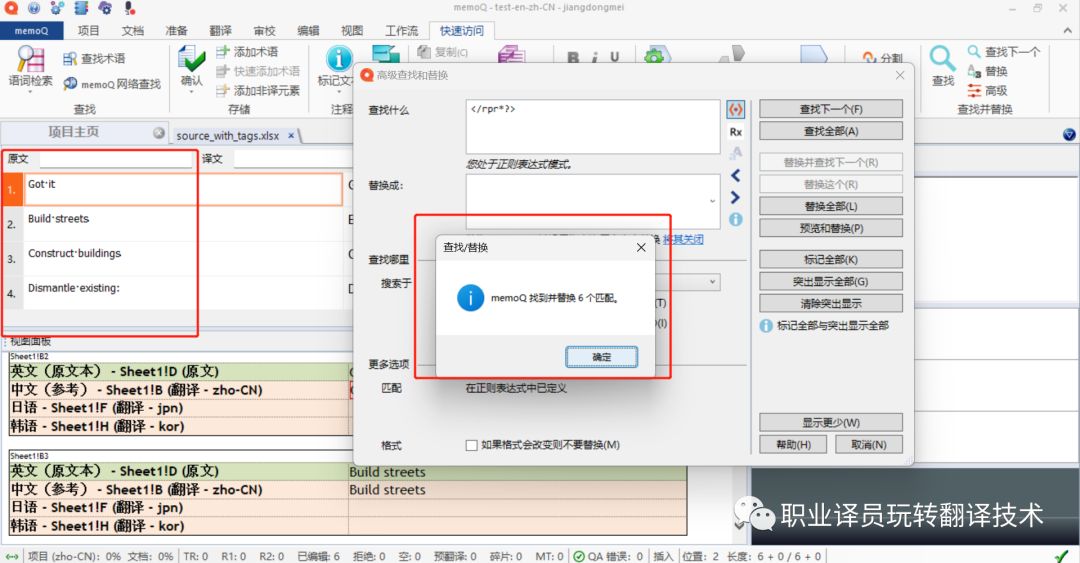Image resolution: width=1080 pixels, height=563 pixels.
Task: Click the 替换 icon in the ribbon
Action: (974, 71)
